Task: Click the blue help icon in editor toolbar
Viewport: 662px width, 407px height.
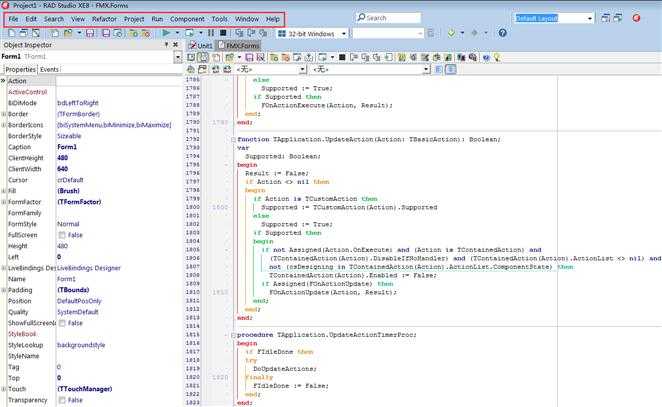Action: [x=486, y=57]
